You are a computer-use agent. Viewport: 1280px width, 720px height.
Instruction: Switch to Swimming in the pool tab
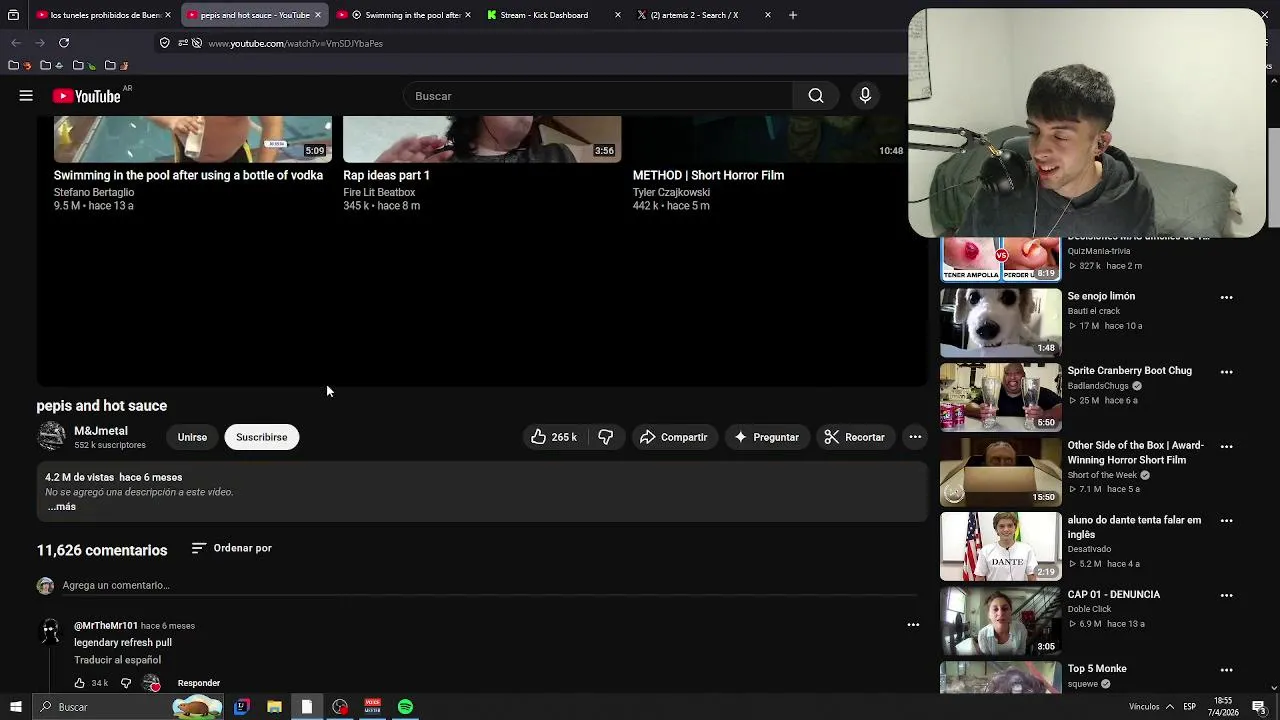[x=406, y=15]
